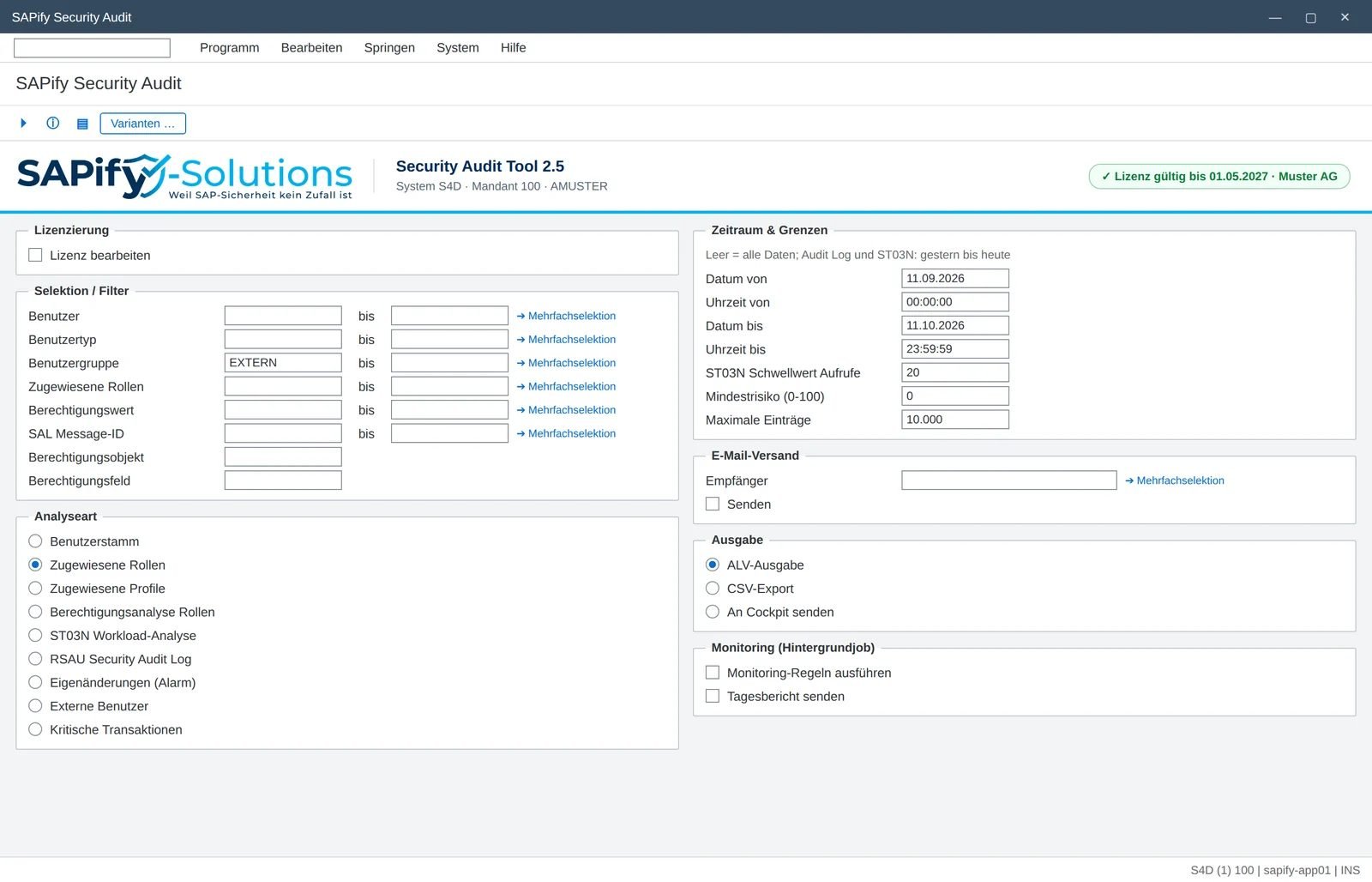Open Mehrfachselektion for SAL Message-ID
The height and width of the screenshot is (882, 1372).
(x=566, y=433)
